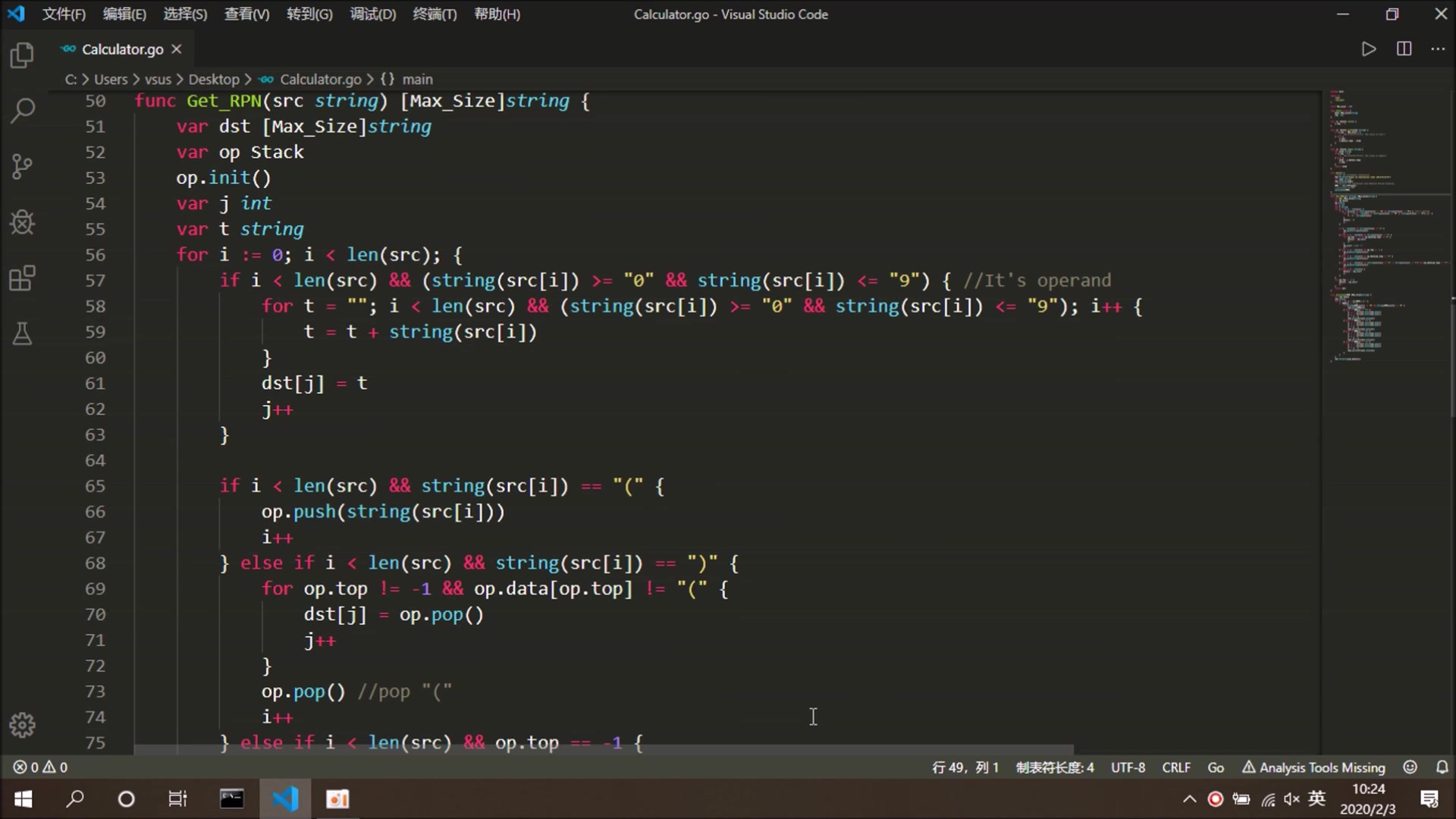Select the Search/Explorer icon in sidebar
The width and height of the screenshot is (1456, 819).
pos(22,111)
